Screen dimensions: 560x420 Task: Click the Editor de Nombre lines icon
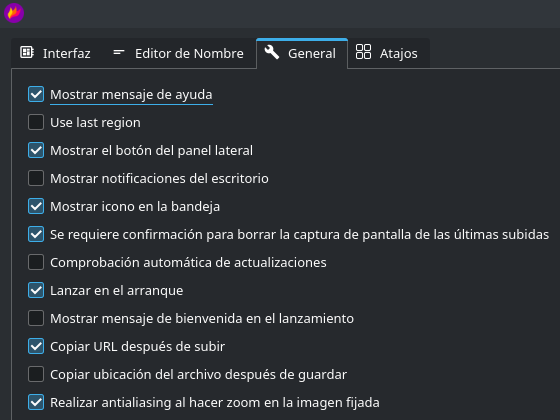(119, 52)
